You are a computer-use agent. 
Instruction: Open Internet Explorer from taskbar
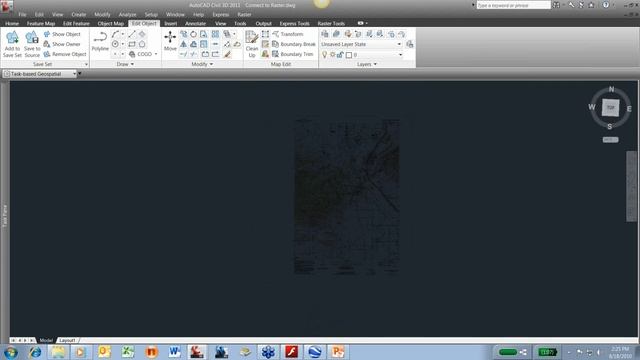click(x=35, y=352)
